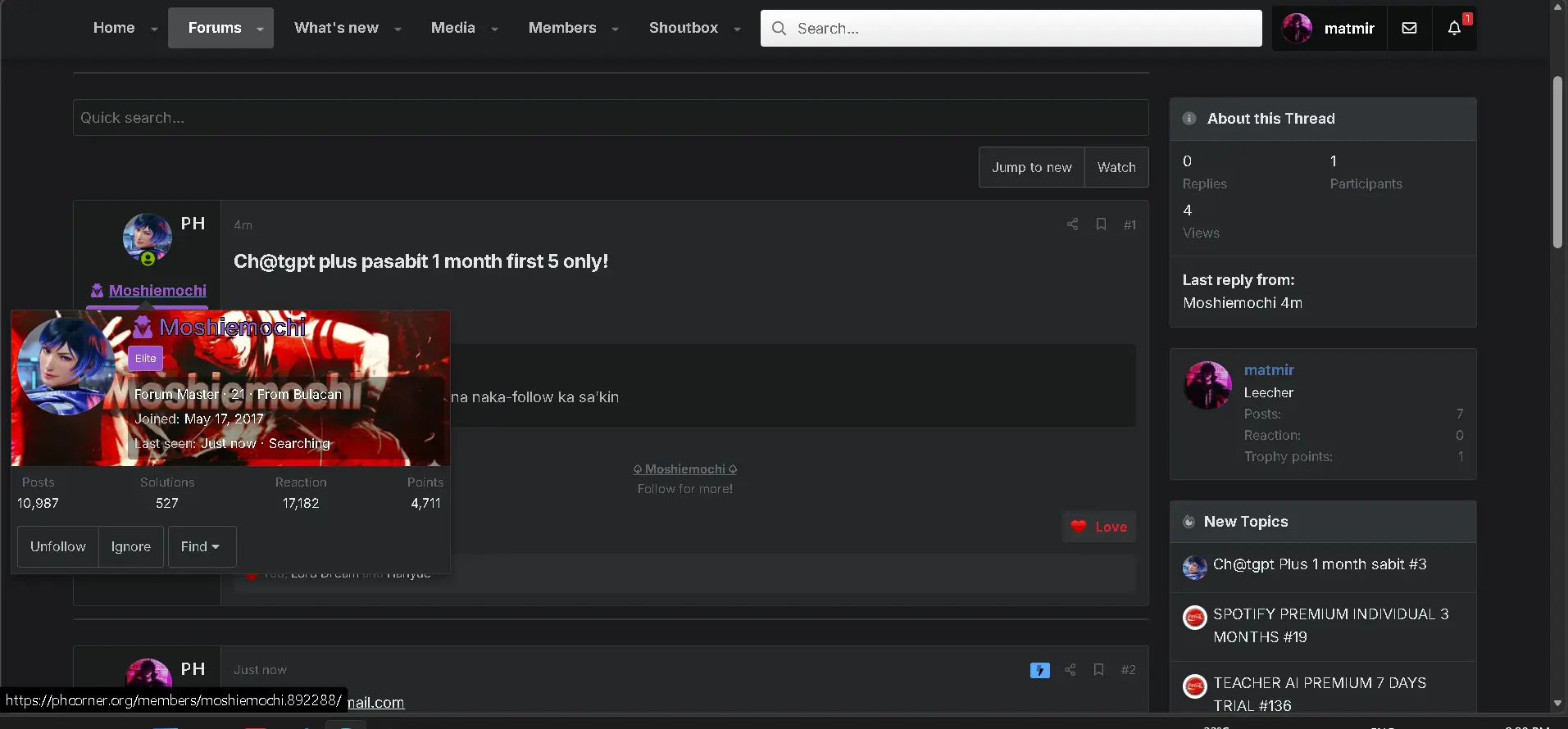Focus the top Search field
The height and width of the screenshot is (729, 1568).
[x=1011, y=29]
